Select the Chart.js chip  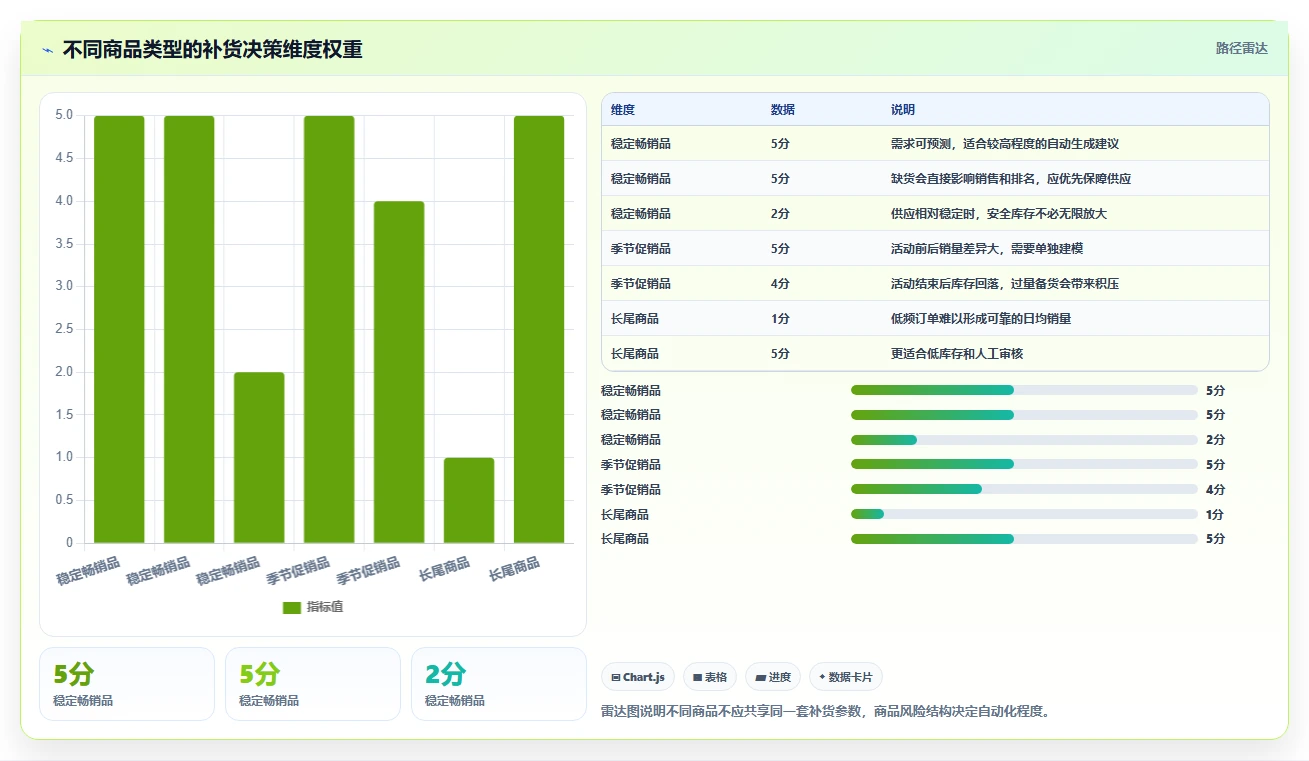point(638,677)
